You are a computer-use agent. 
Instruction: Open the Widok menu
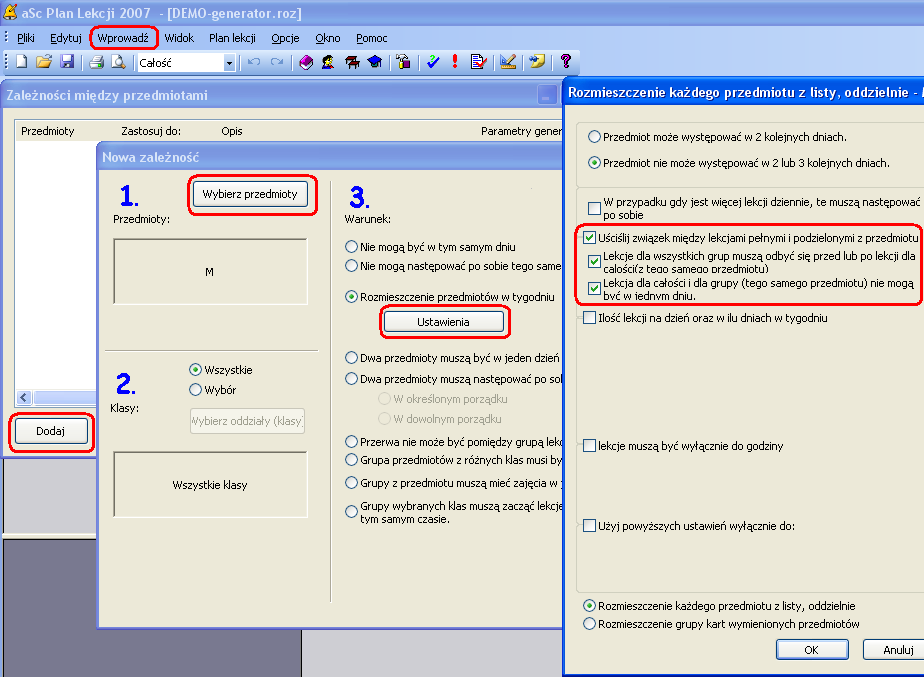pos(179,38)
